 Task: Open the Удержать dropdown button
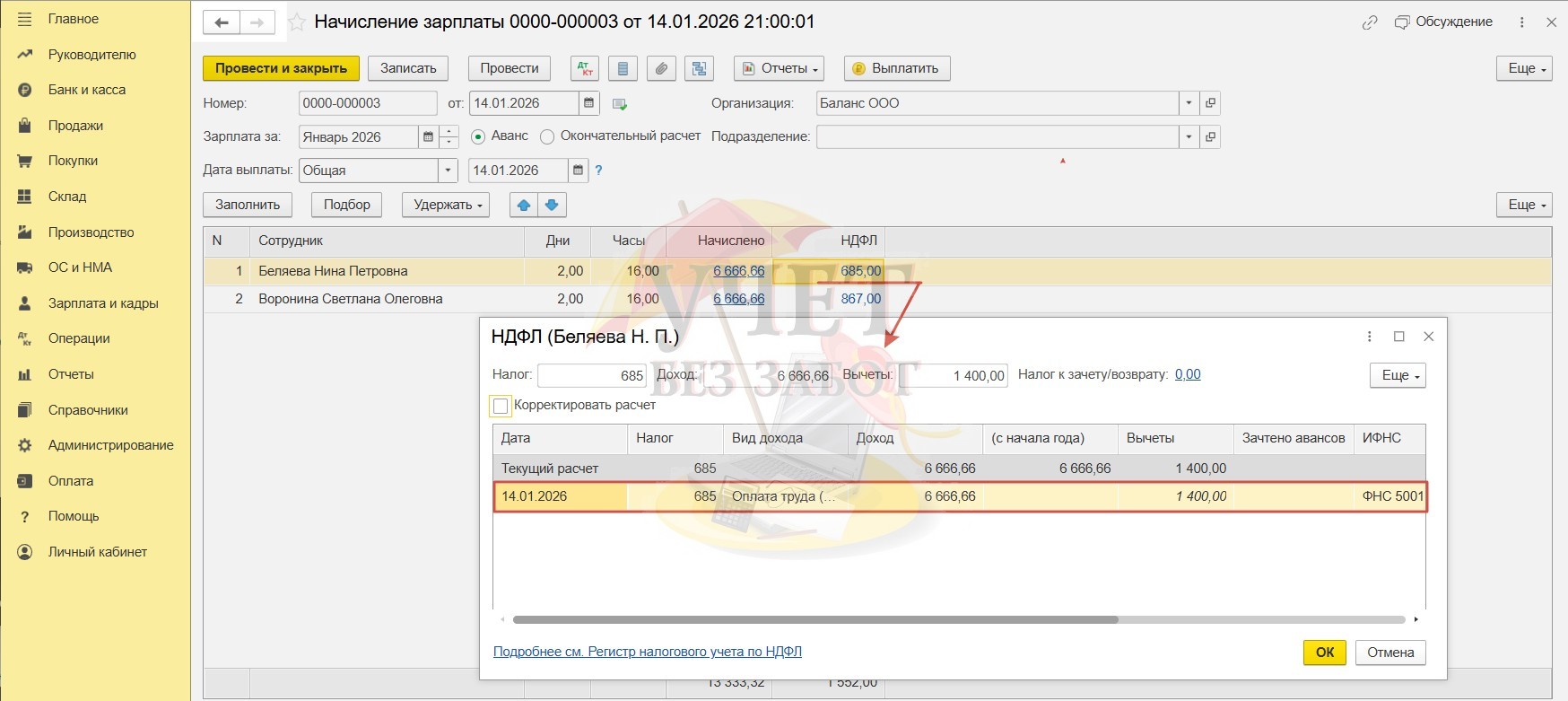tap(447, 205)
